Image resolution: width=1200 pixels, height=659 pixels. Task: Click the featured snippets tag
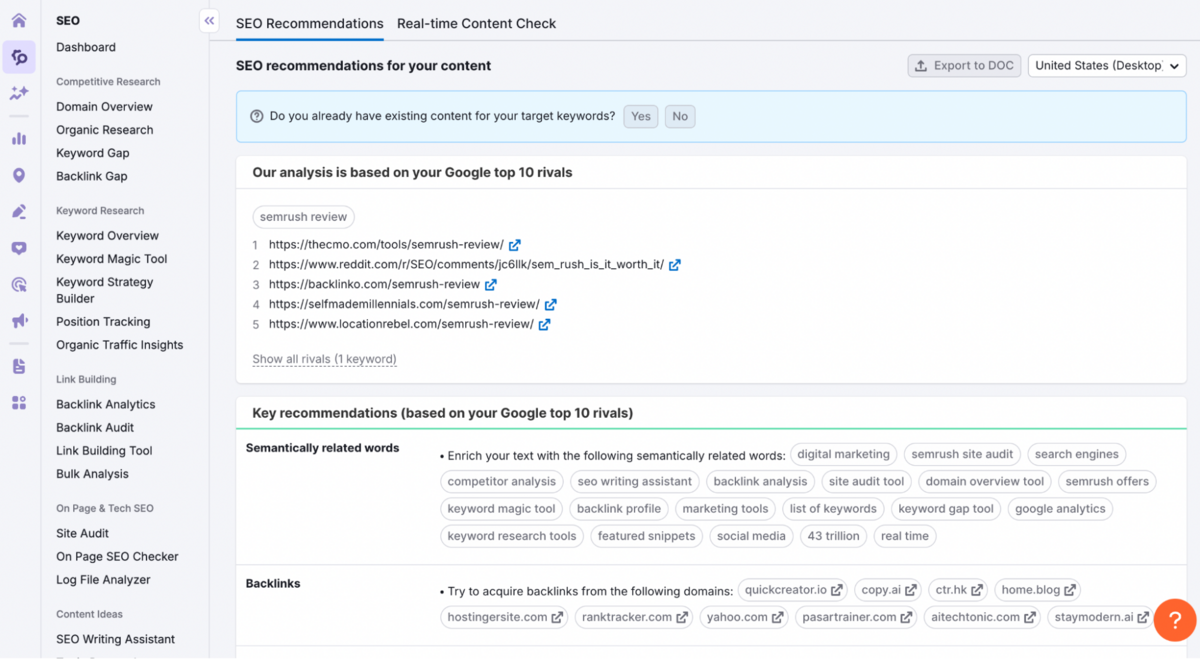click(646, 536)
